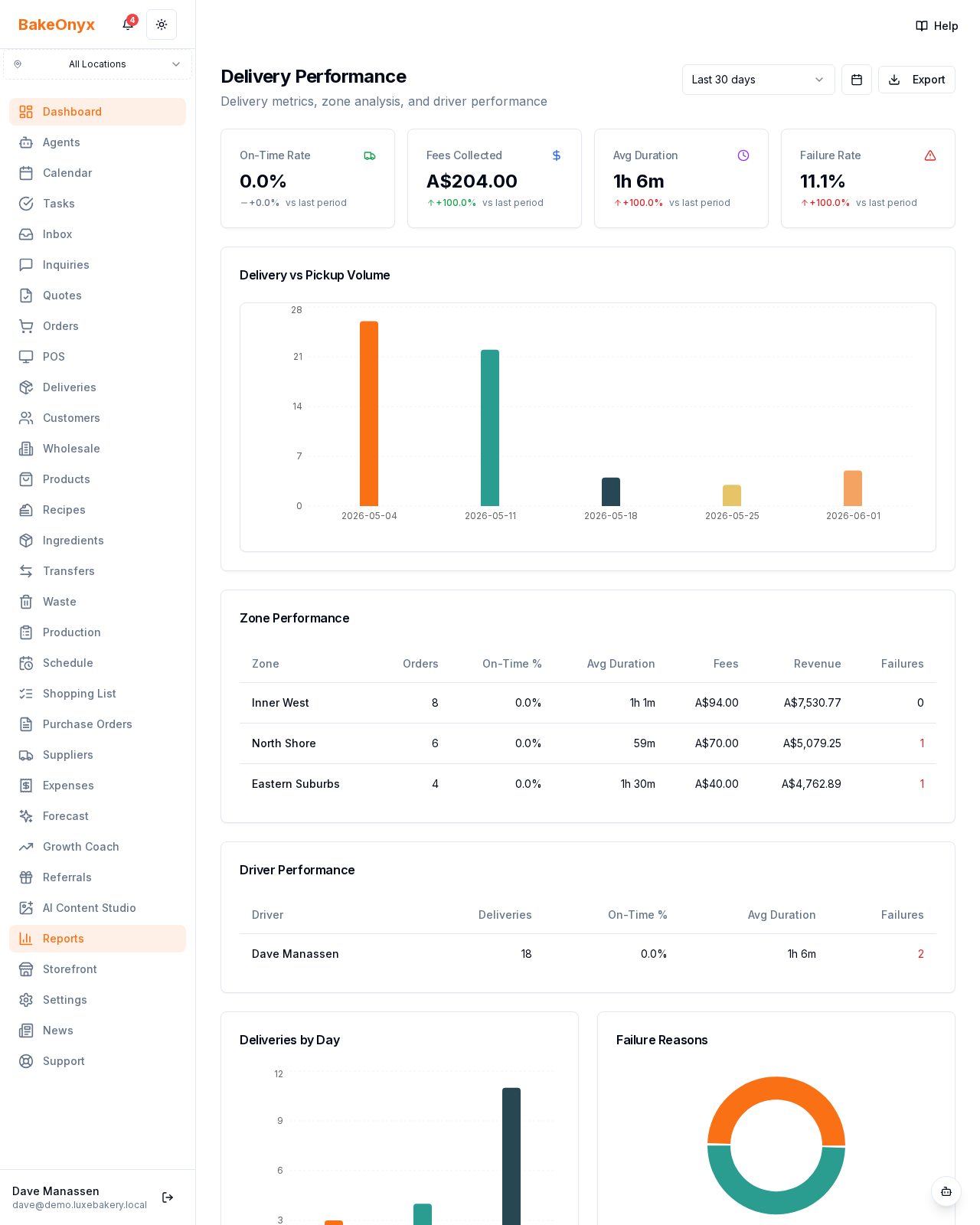Click the Recipes icon

[x=26, y=510]
